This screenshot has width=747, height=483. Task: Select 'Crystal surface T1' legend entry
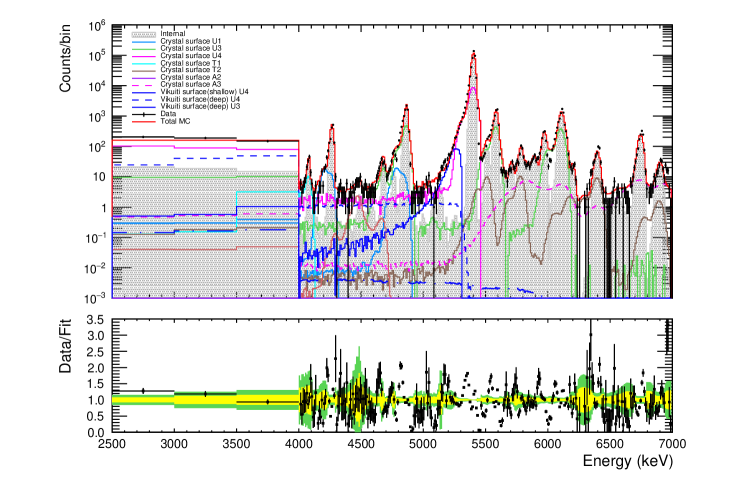click(191, 63)
